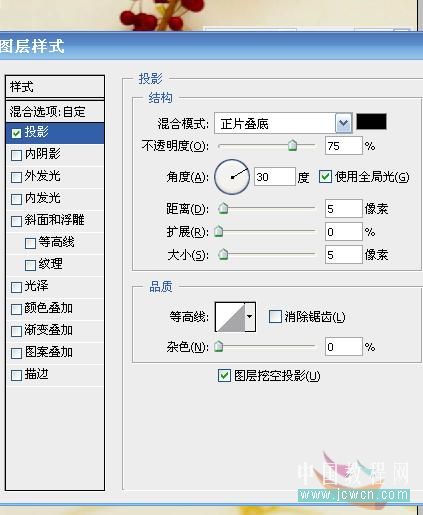
Task: Enable the 等高线 sub-option checkbox in the styles list
Action: point(30,243)
